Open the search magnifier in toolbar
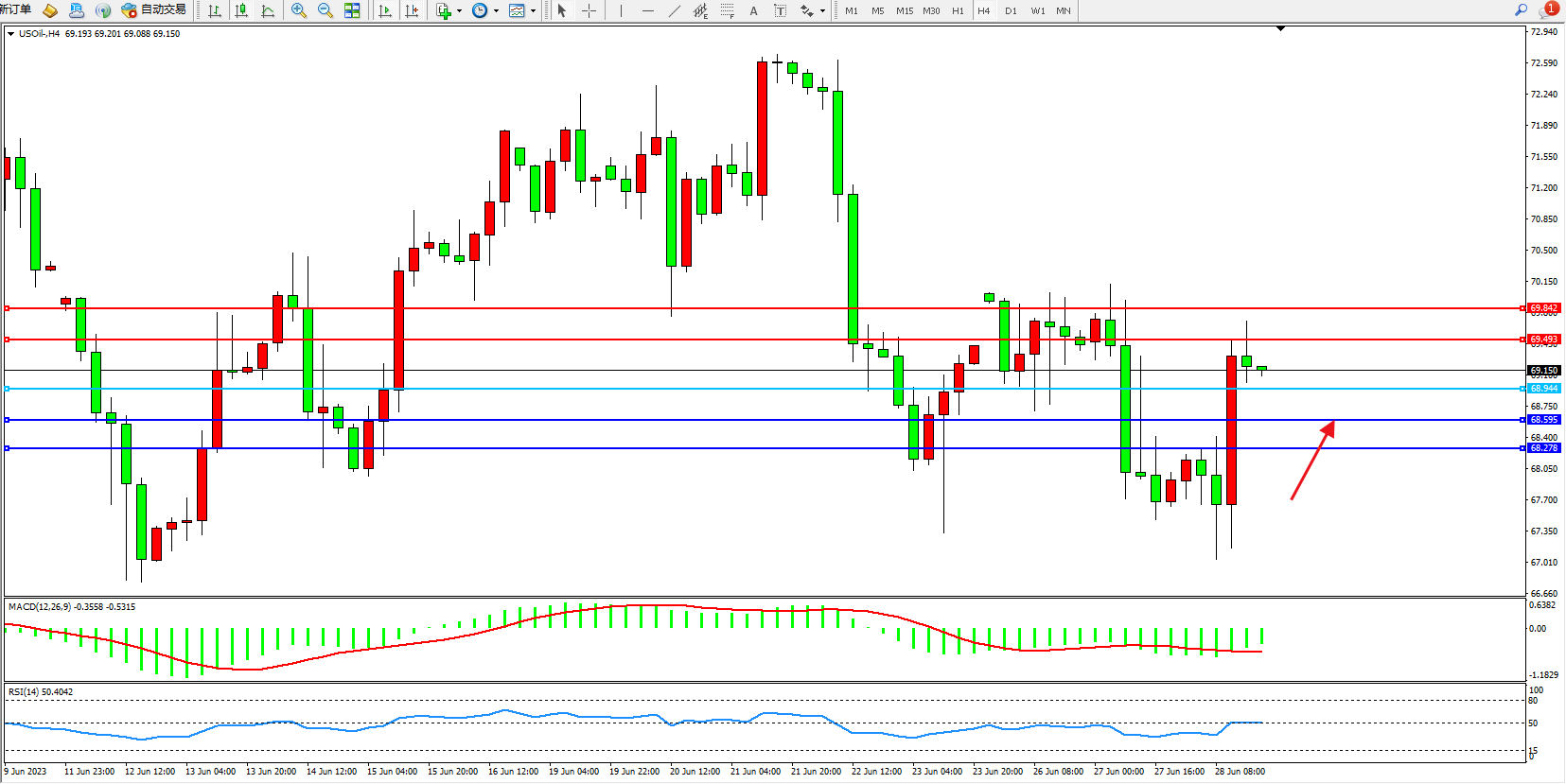Viewport: 1566px width, 784px height. pos(1521,9)
